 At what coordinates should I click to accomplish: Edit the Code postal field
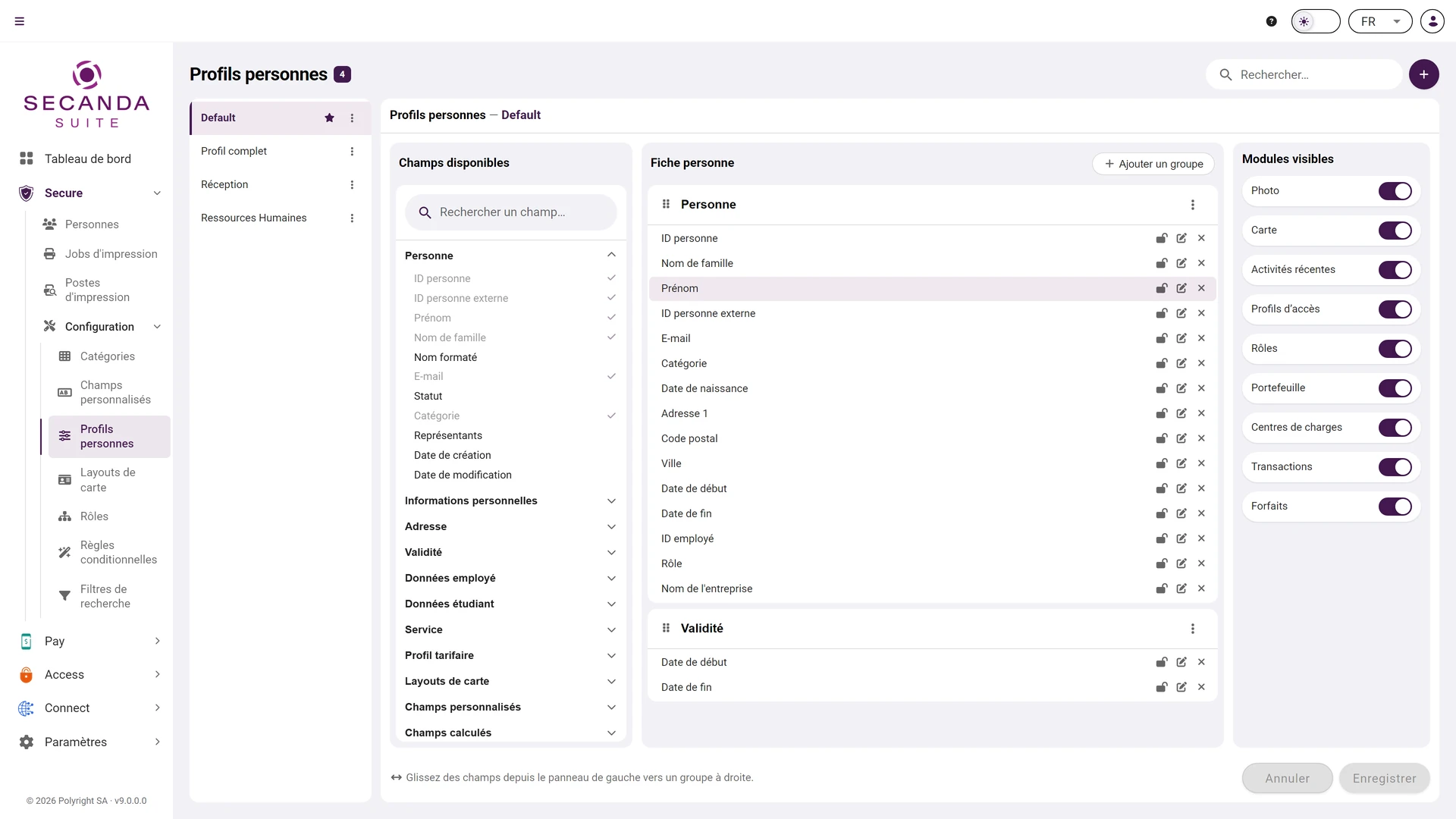point(1181,438)
